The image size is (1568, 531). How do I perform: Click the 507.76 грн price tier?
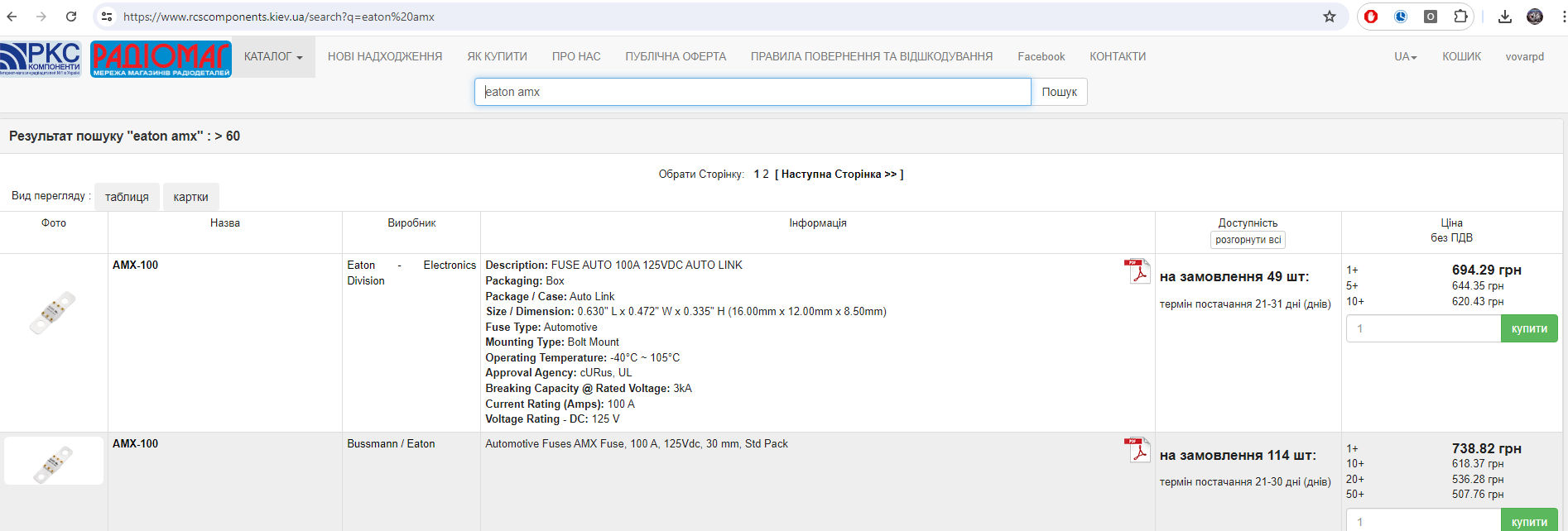pos(1478,495)
